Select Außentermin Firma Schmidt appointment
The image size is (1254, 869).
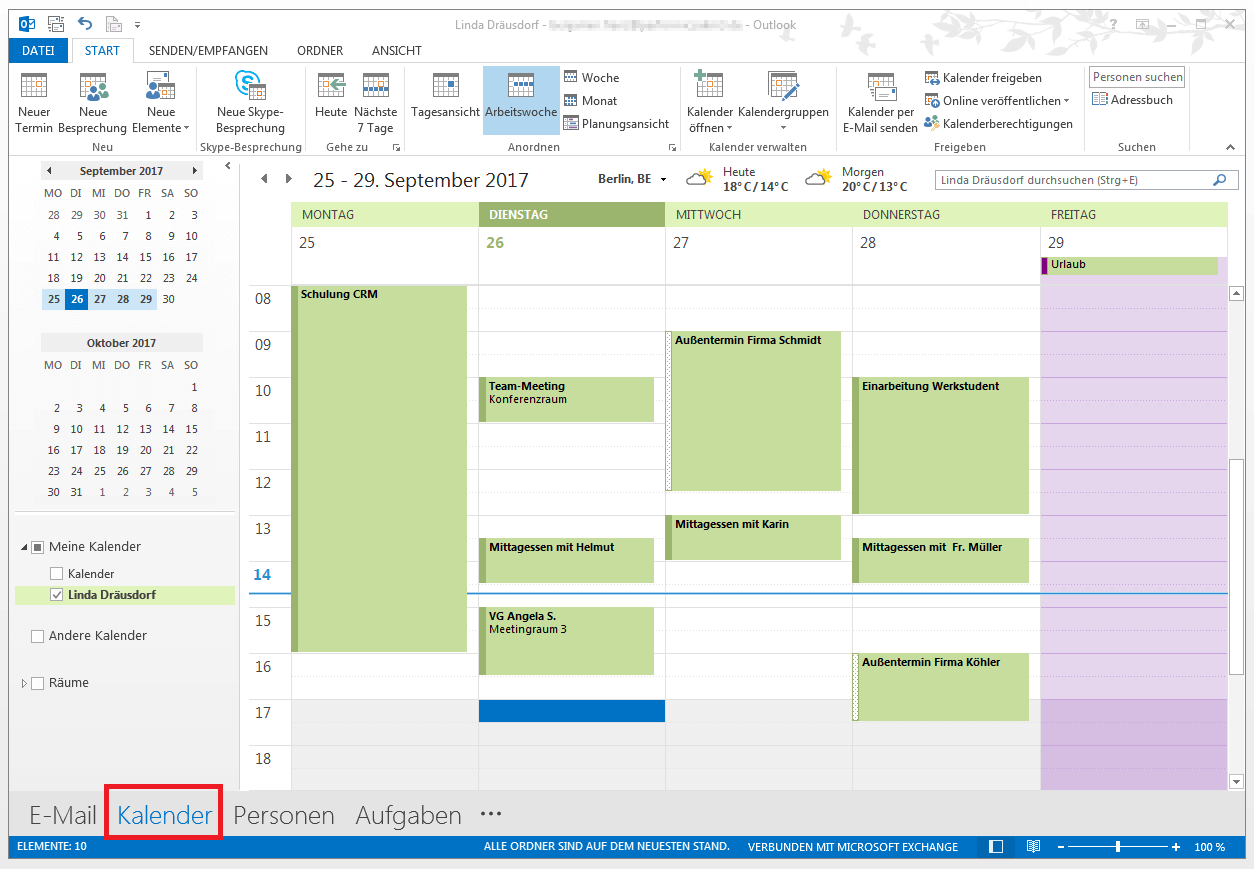pos(753,411)
